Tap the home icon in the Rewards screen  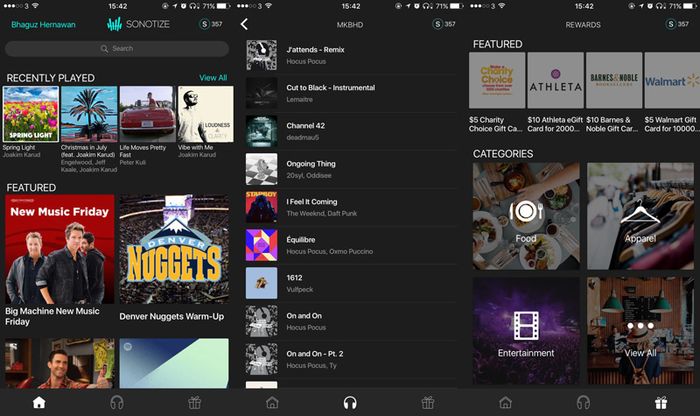coord(505,403)
